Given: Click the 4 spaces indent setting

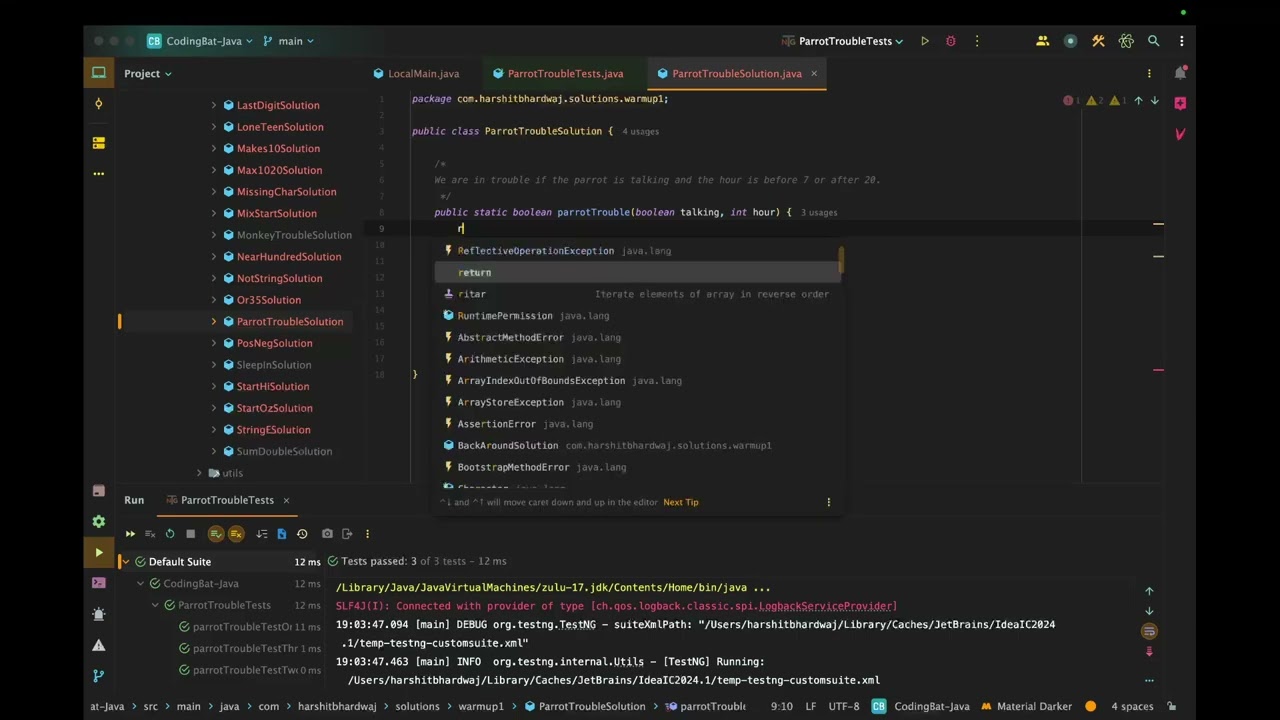Looking at the screenshot, I should tap(1132, 706).
